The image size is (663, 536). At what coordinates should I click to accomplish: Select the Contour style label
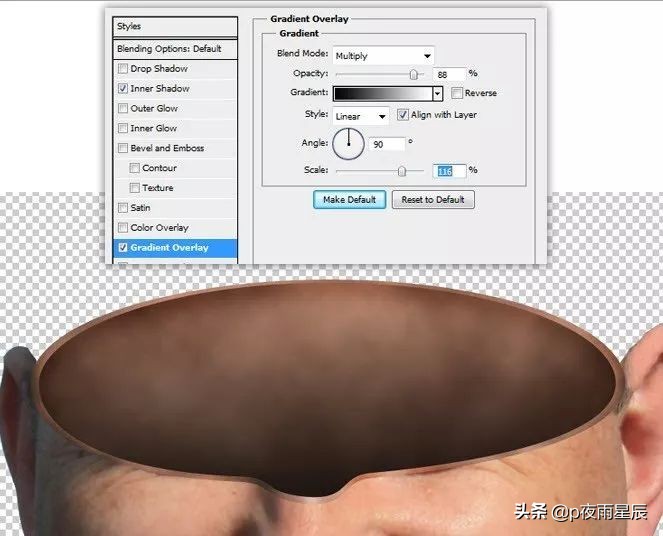point(159,168)
